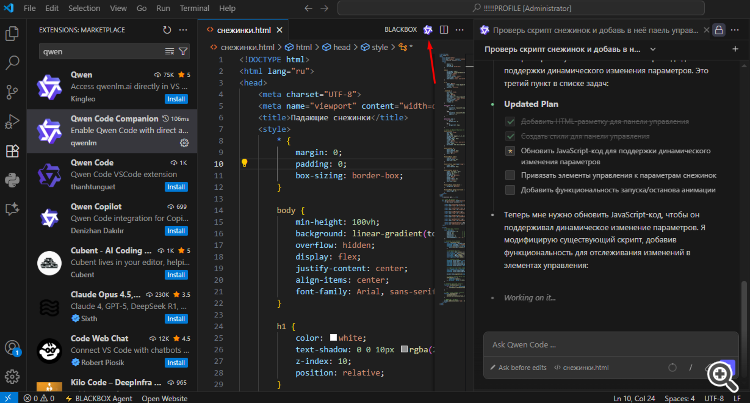This screenshot has height=403, width=750.
Task: Expand the 'head' breadcrumb in editor path
Action: tap(341, 47)
